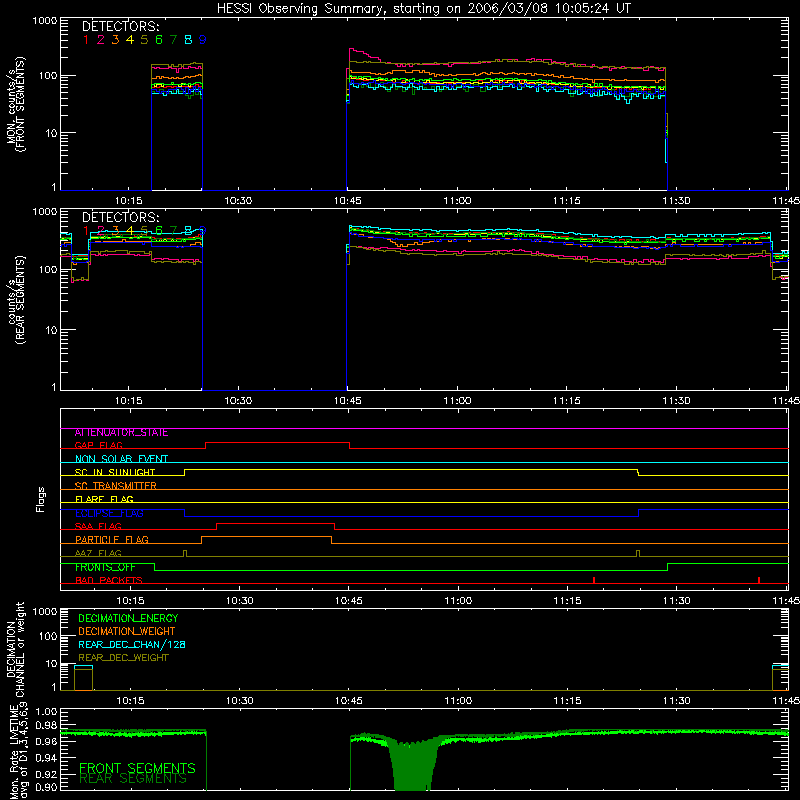Click the BAD_PACKETS red spike just after 11:15
The image size is (800, 800).
pos(594,580)
